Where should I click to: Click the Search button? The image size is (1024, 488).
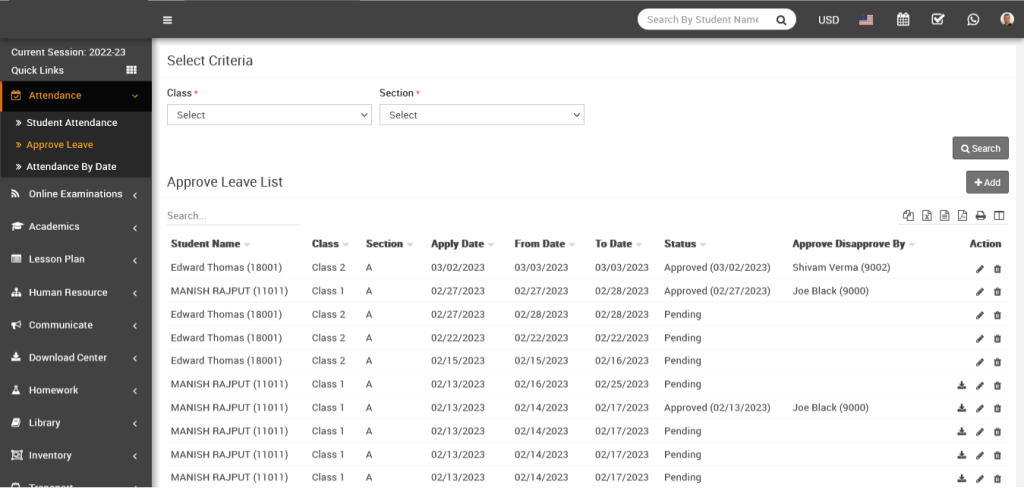pos(980,149)
